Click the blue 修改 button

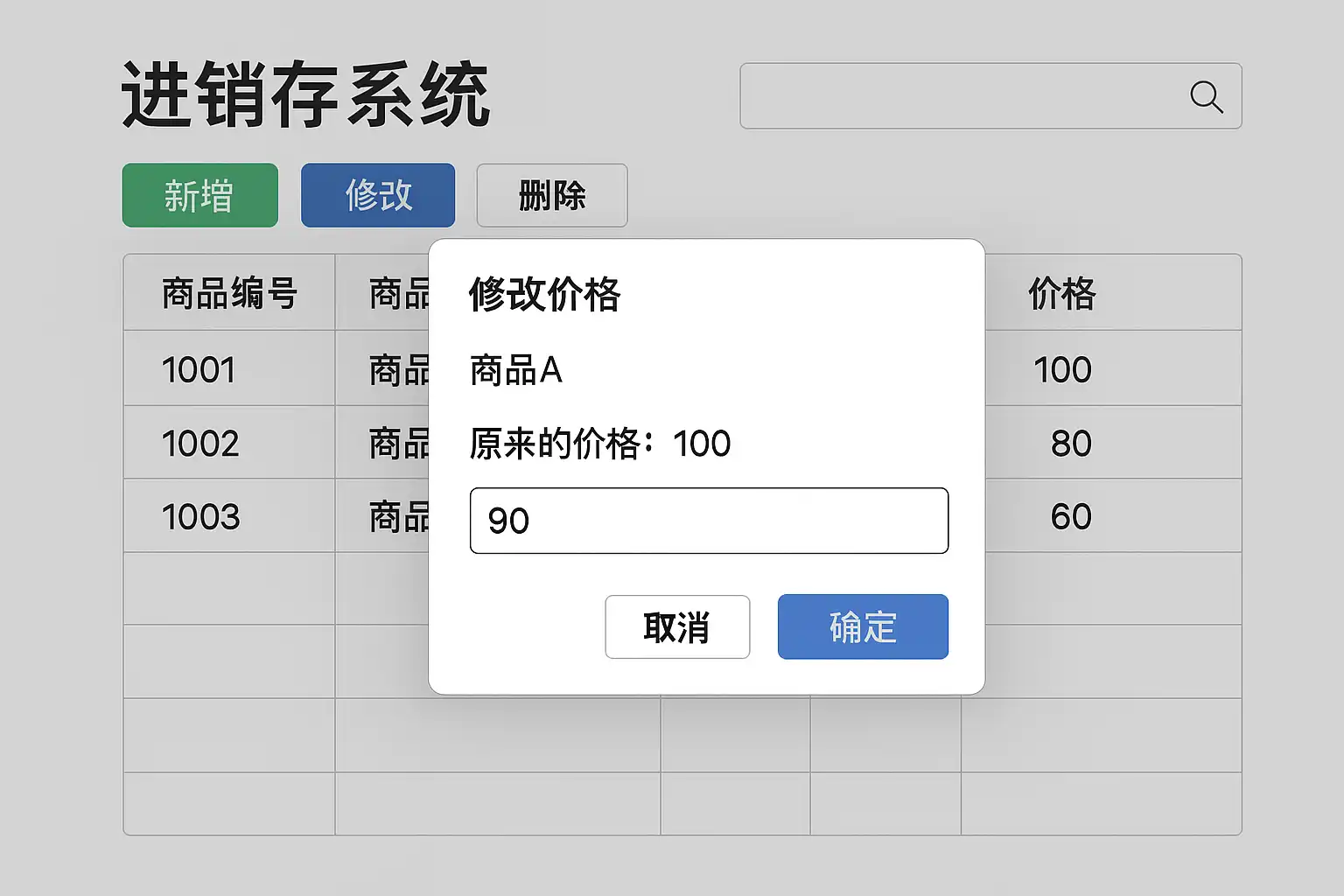tap(378, 195)
